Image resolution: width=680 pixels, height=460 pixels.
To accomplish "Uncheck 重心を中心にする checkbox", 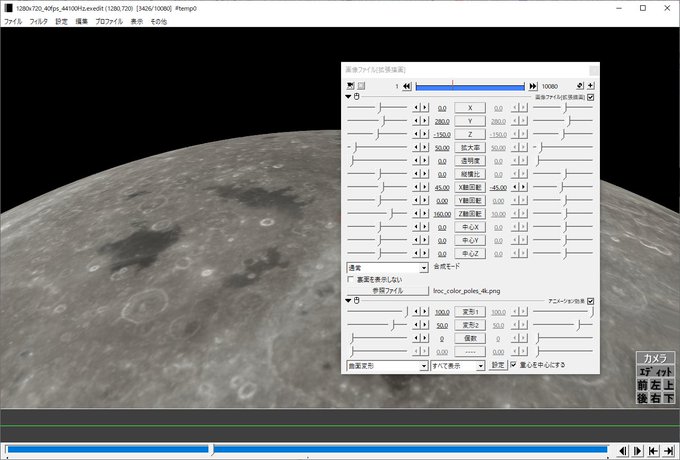I will 513,365.
